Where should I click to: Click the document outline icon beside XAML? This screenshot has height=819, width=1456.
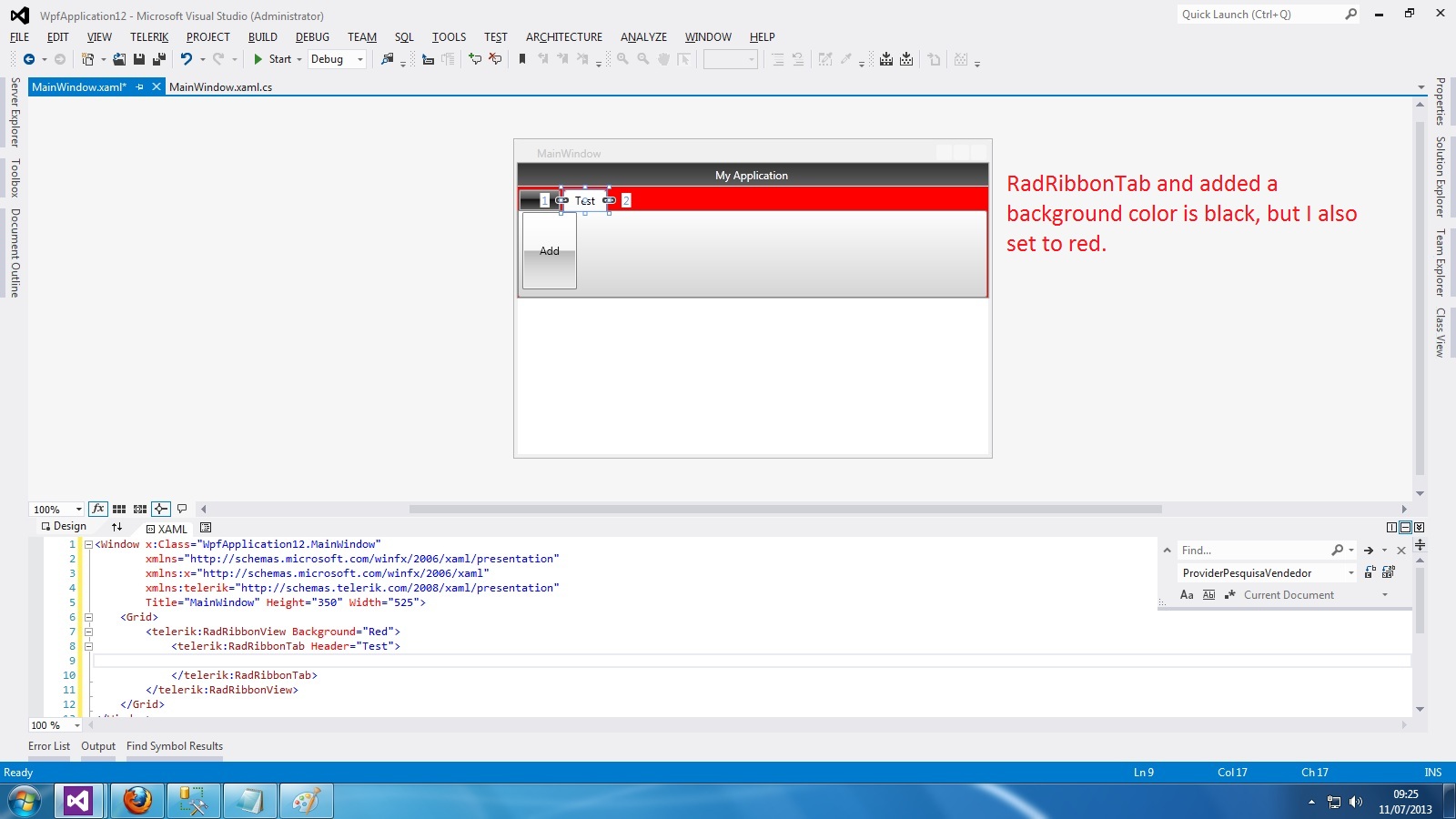tap(206, 528)
